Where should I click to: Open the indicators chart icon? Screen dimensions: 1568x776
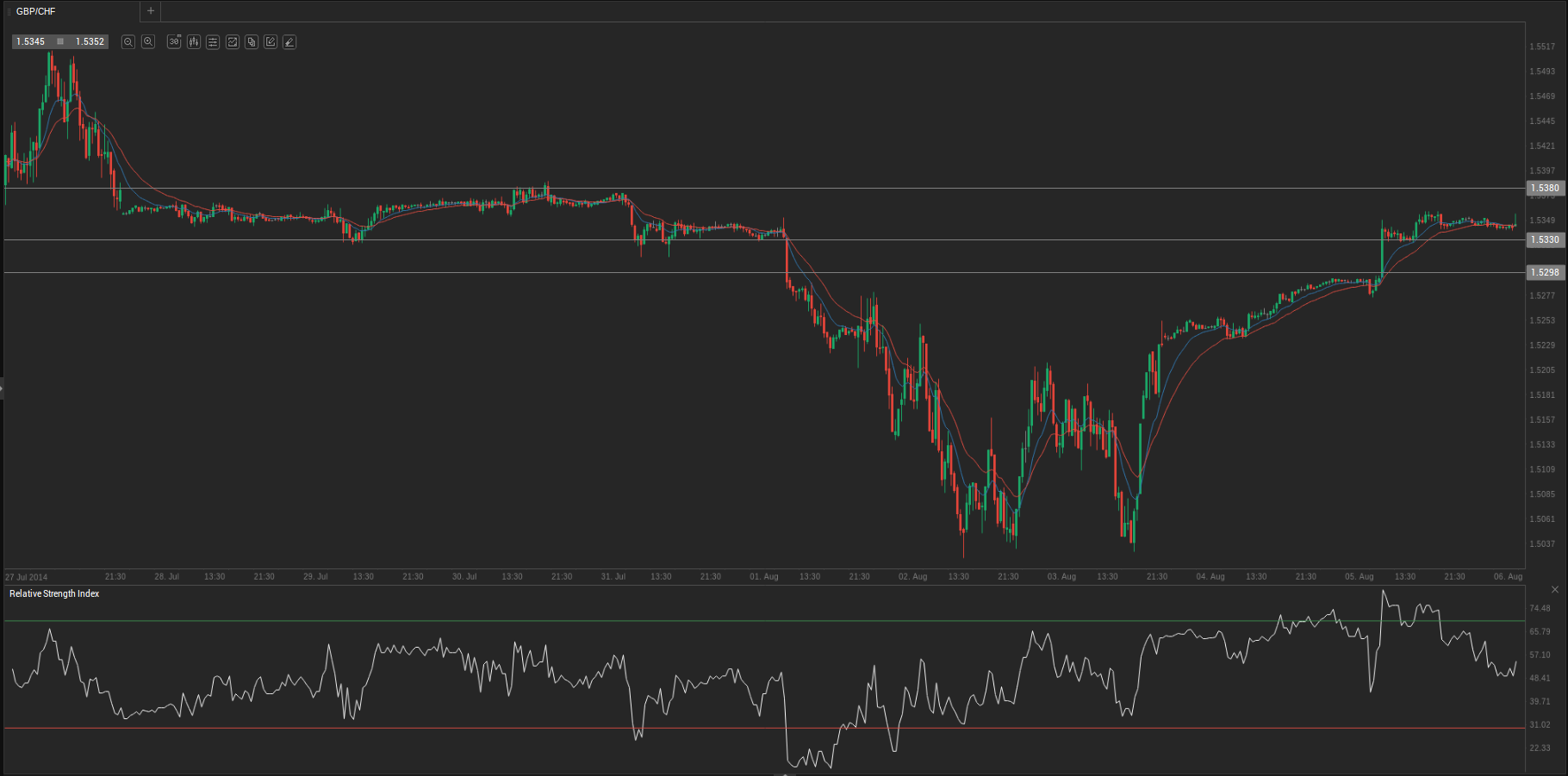(233, 41)
